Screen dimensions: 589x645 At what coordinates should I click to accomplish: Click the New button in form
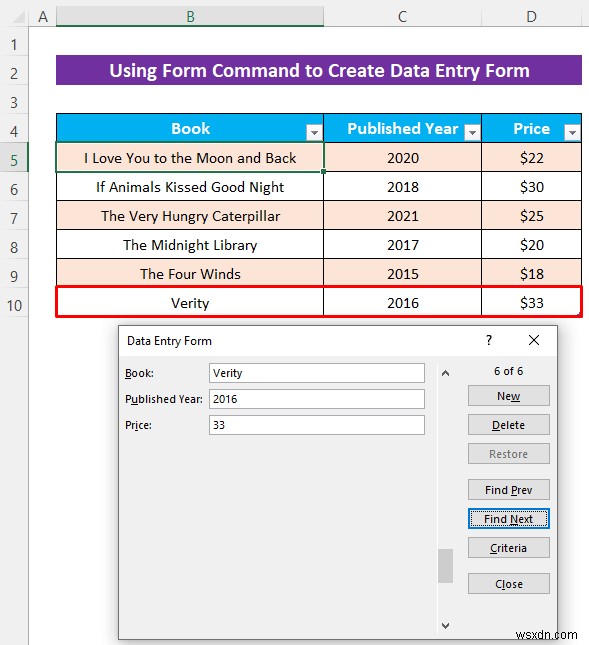pos(508,396)
